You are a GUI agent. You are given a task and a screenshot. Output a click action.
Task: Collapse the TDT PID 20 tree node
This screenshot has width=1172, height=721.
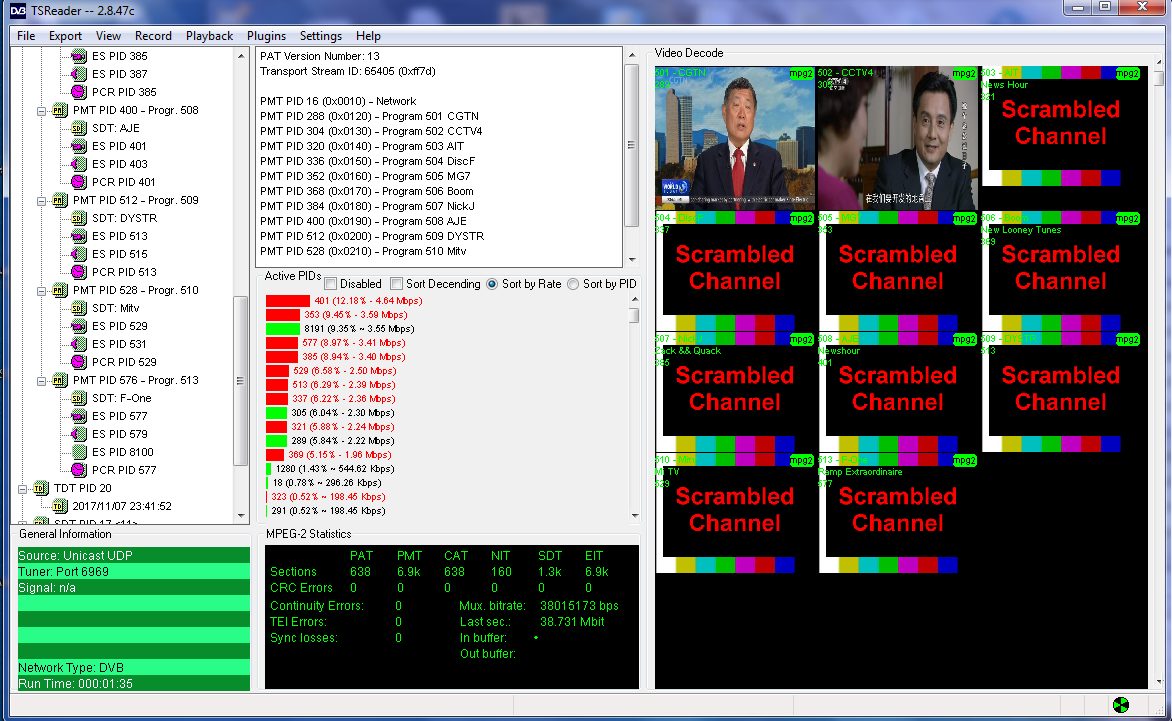[23, 488]
